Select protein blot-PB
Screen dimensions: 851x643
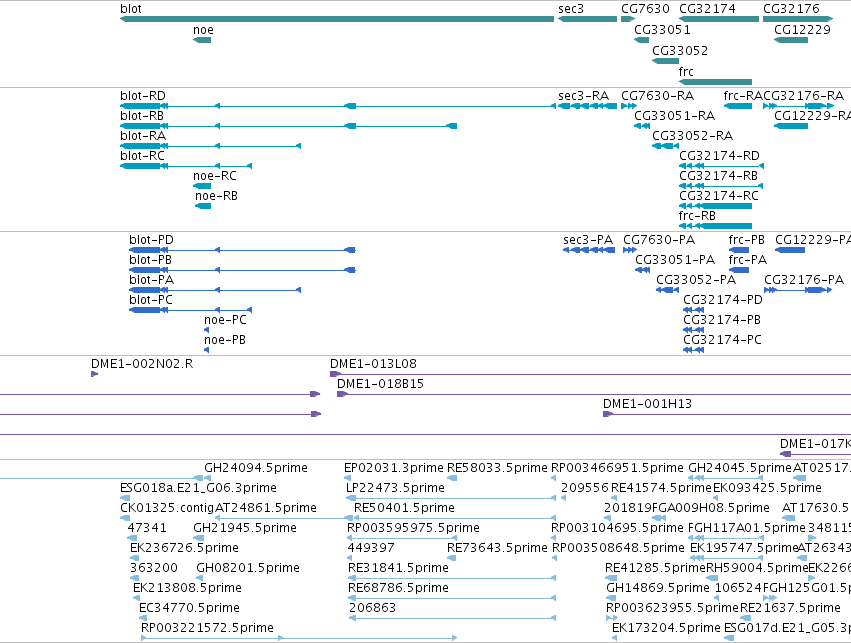click(242, 270)
